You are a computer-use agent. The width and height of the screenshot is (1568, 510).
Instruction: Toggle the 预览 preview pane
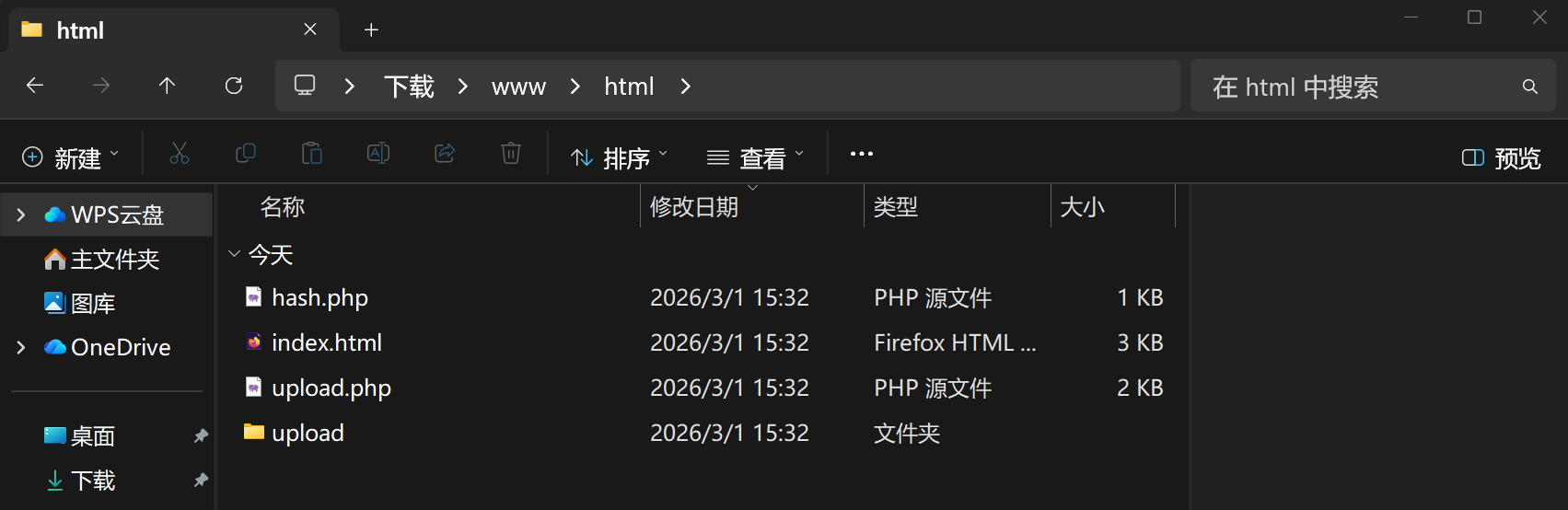[x=1501, y=158]
